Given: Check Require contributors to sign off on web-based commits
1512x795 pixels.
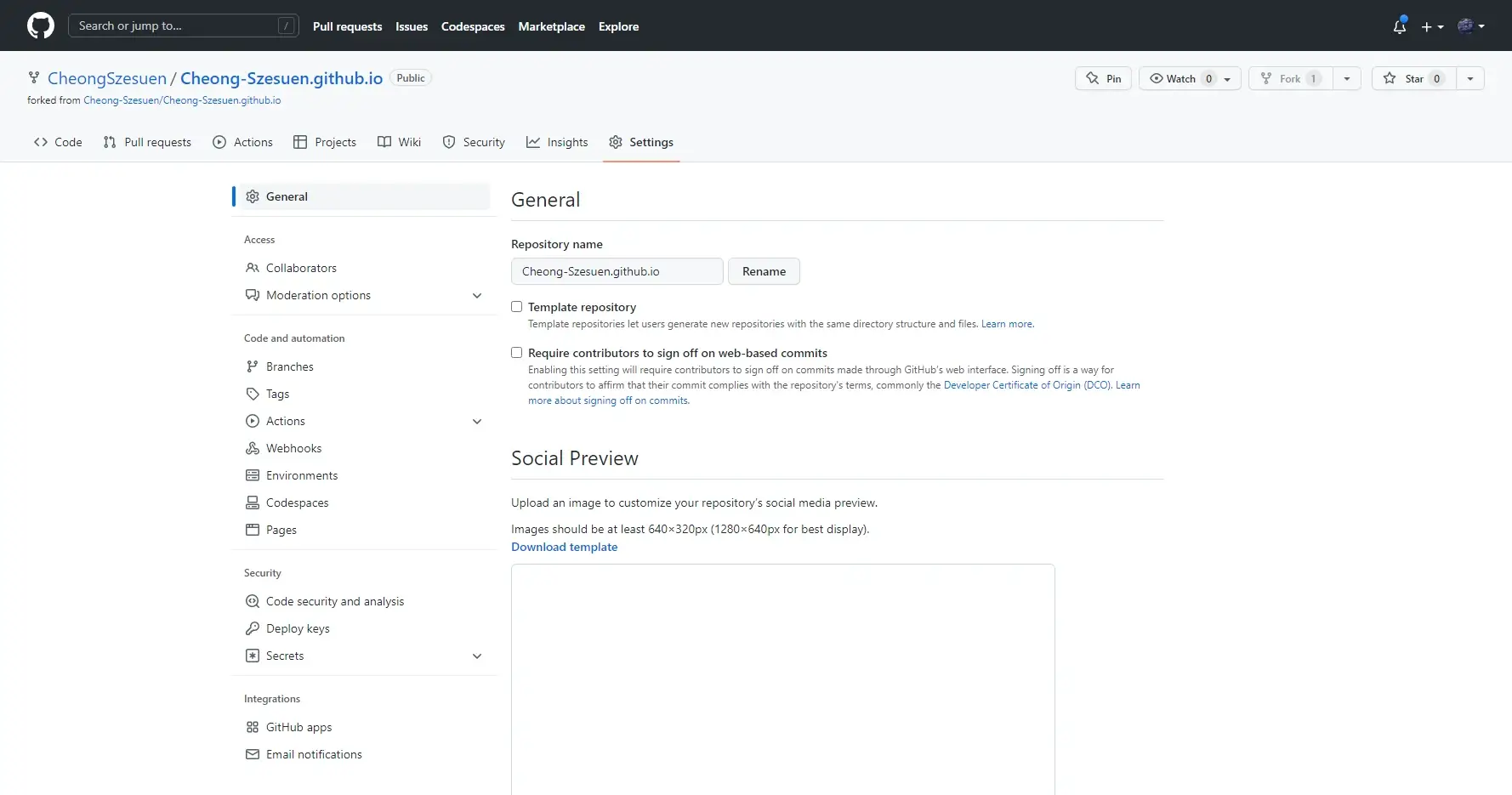Looking at the screenshot, I should [x=516, y=352].
